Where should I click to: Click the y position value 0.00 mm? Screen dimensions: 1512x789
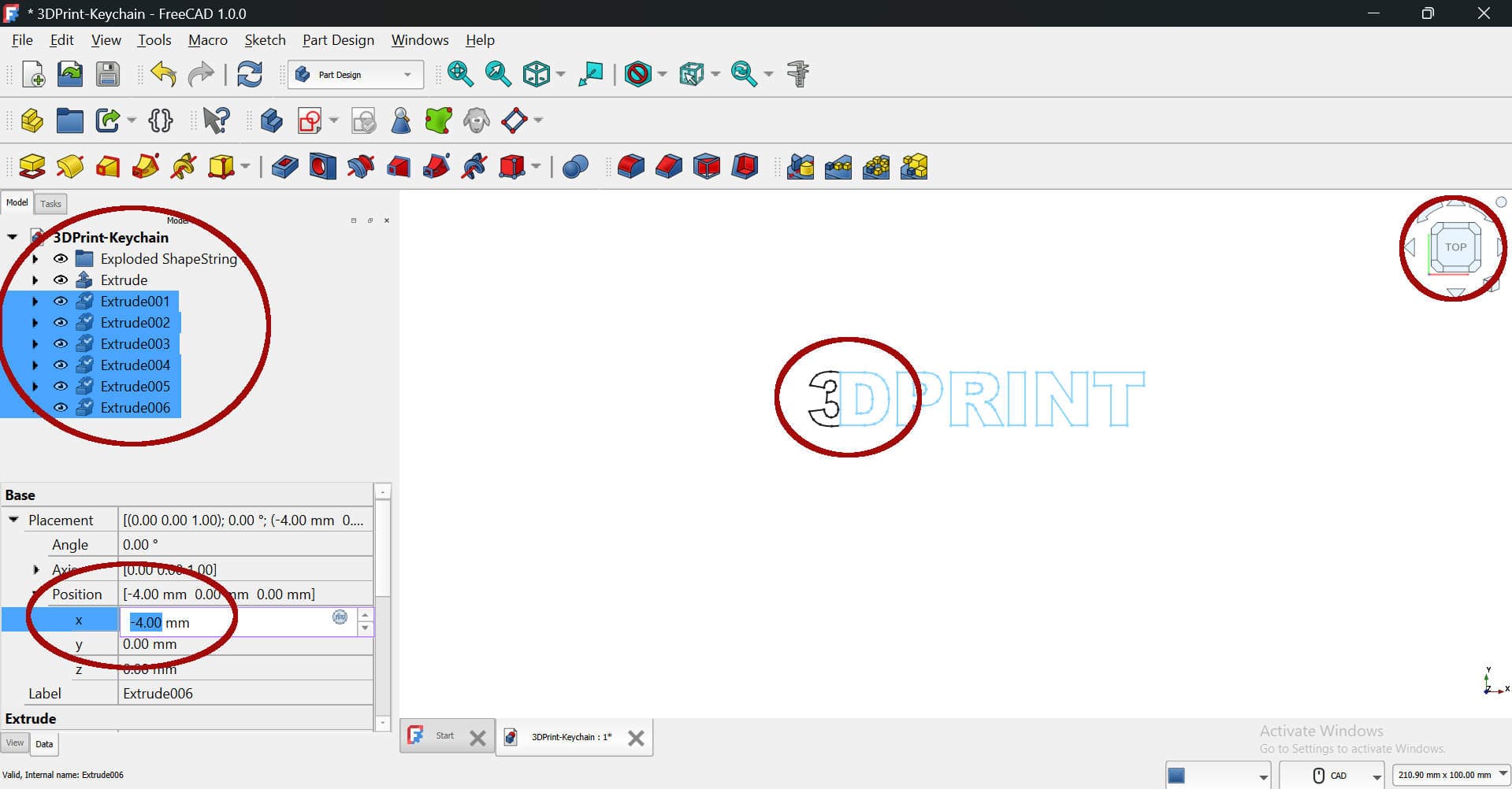150,644
